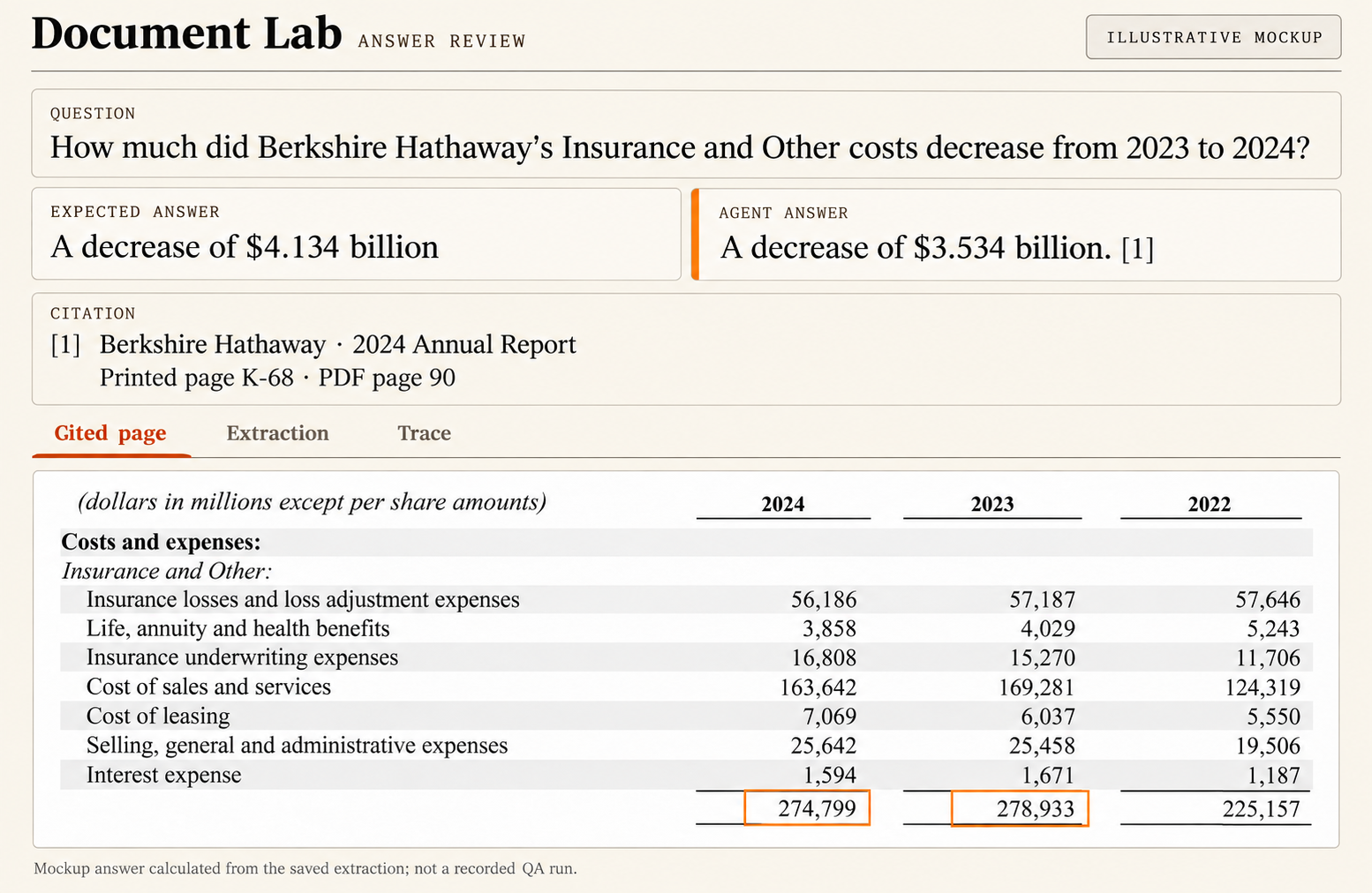Select the expected answer text about $4.134 billion
1372x893 pixels.
click(245, 247)
